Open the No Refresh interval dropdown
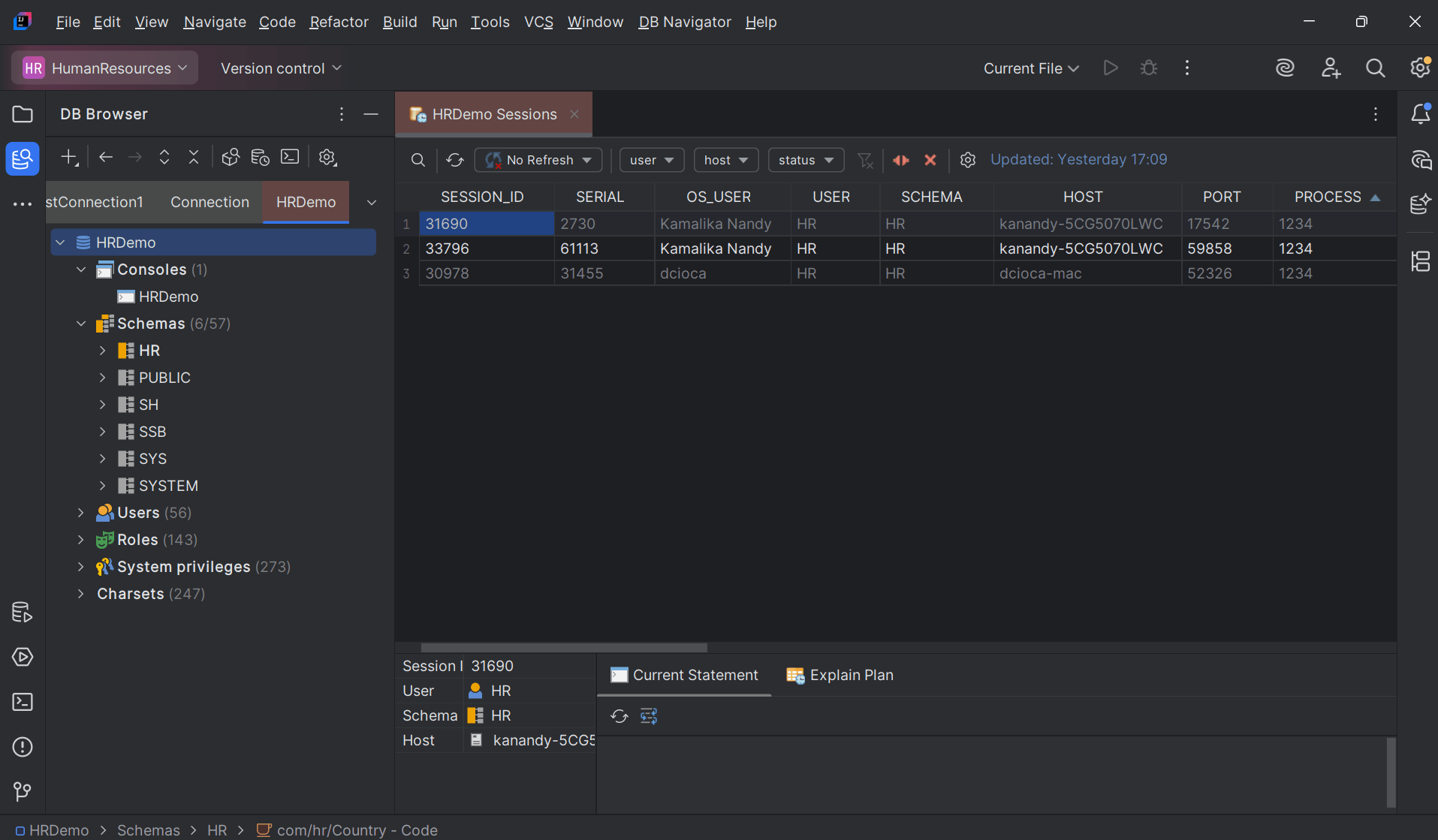 538,160
